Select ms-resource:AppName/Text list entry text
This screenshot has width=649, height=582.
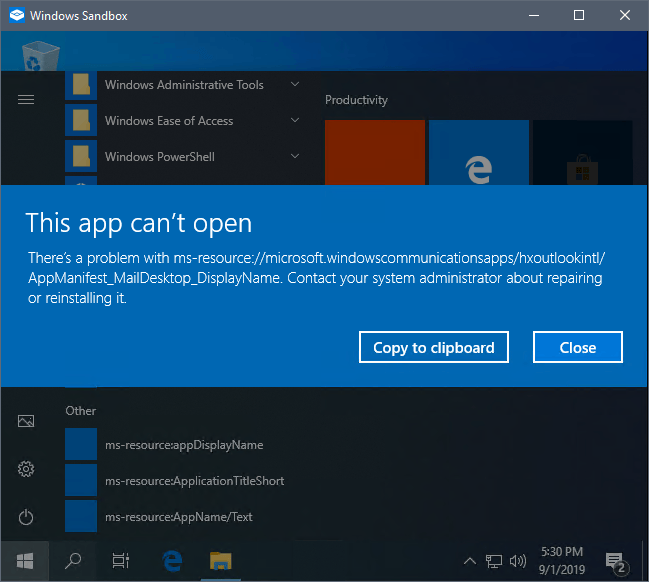(179, 517)
